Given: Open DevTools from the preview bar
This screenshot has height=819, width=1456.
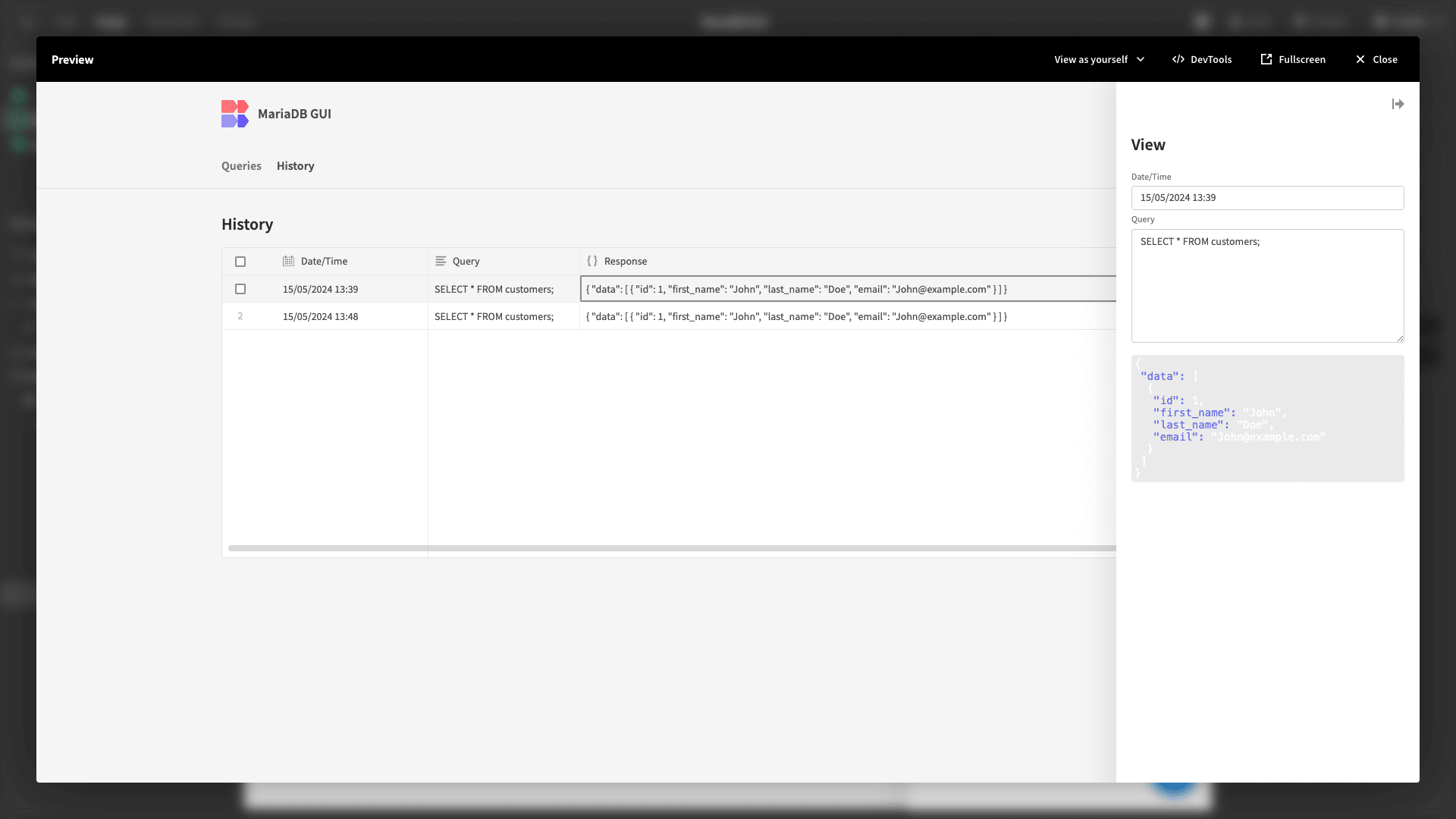Looking at the screenshot, I should tap(1202, 59).
